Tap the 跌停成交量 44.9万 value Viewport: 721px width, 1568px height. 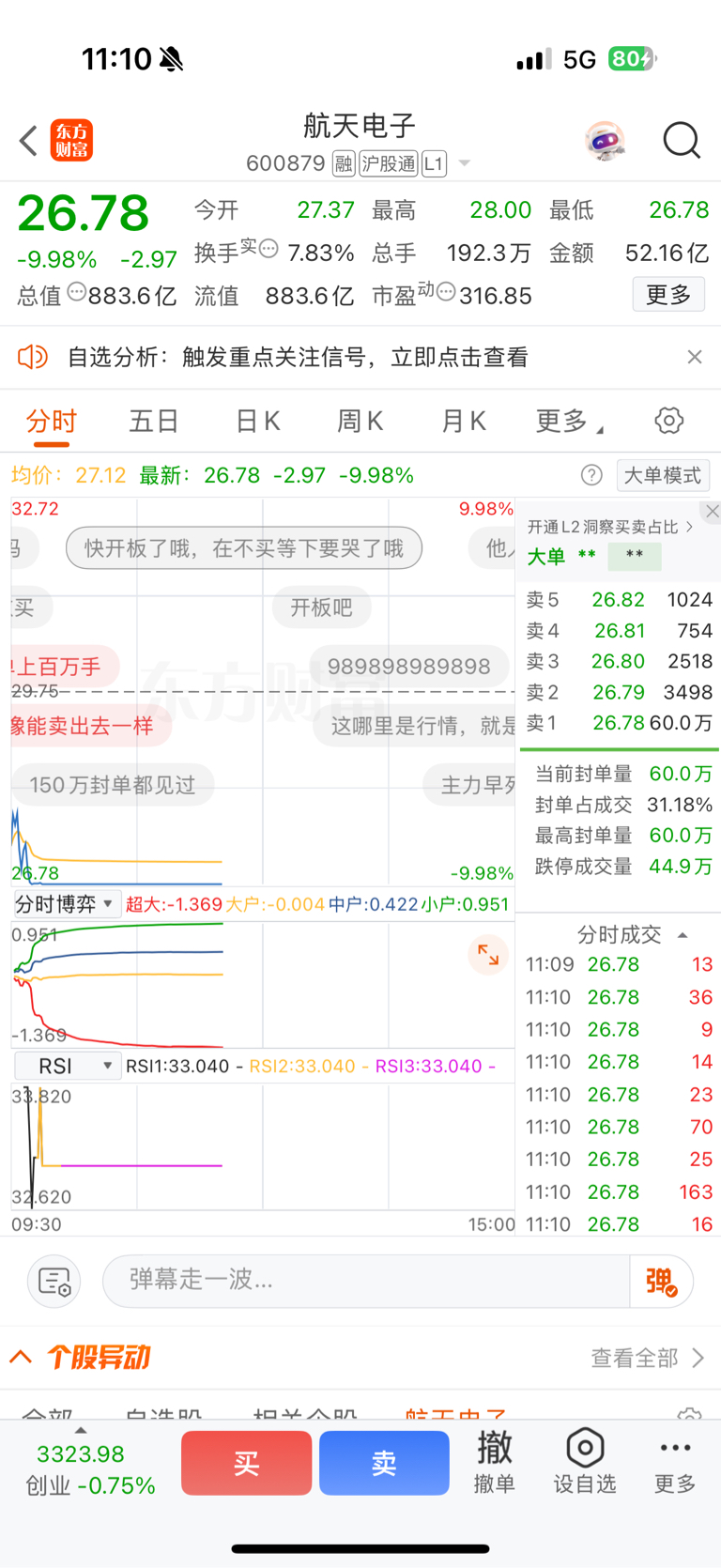tap(681, 866)
